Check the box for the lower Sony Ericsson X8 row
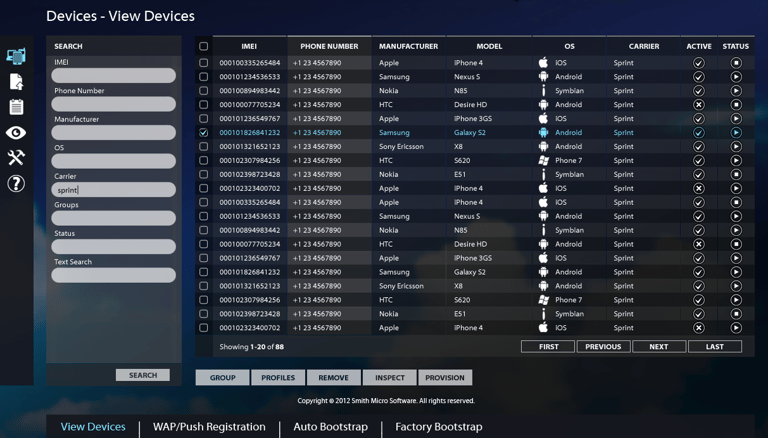Viewport: 768px width, 438px height. click(203, 286)
